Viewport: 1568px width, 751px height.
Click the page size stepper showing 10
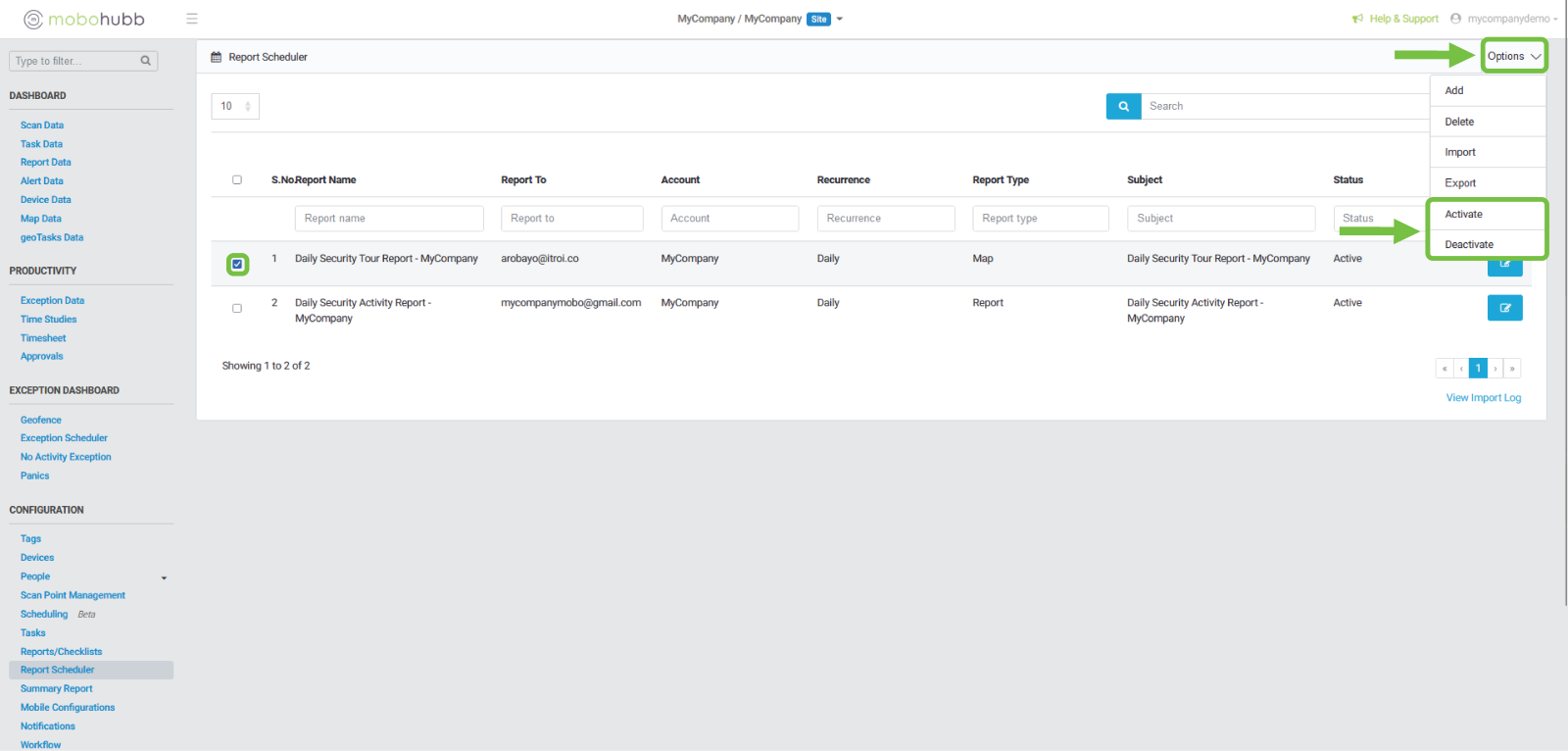pos(235,106)
